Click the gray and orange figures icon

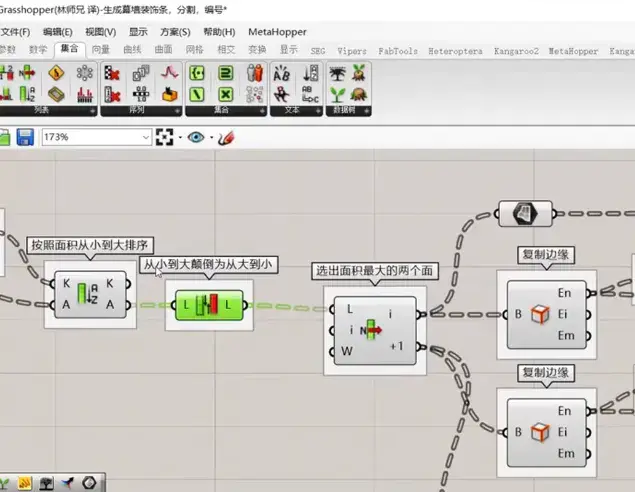click(x=255, y=73)
